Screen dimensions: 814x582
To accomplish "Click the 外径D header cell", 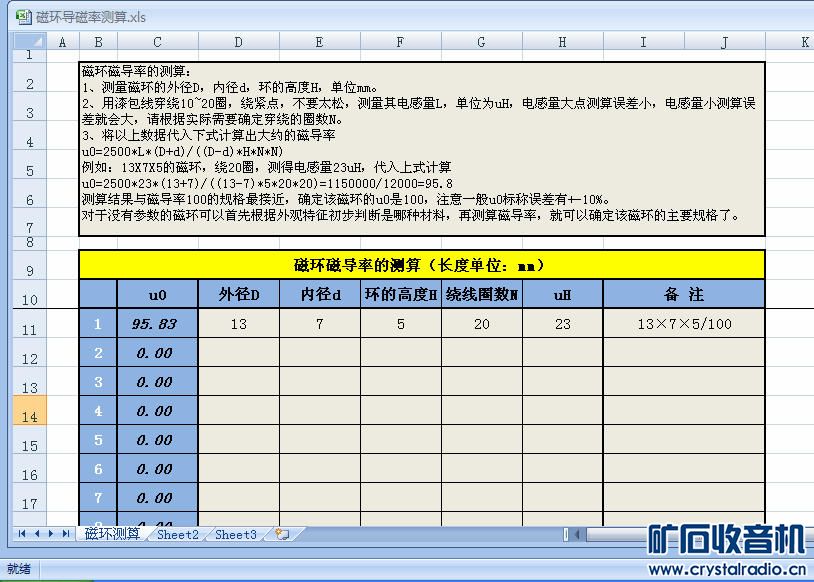I will click(239, 294).
